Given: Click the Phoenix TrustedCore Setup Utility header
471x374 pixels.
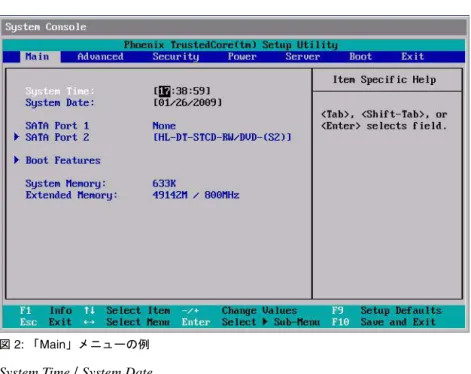Looking at the screenshot, I should coord(231,45).
